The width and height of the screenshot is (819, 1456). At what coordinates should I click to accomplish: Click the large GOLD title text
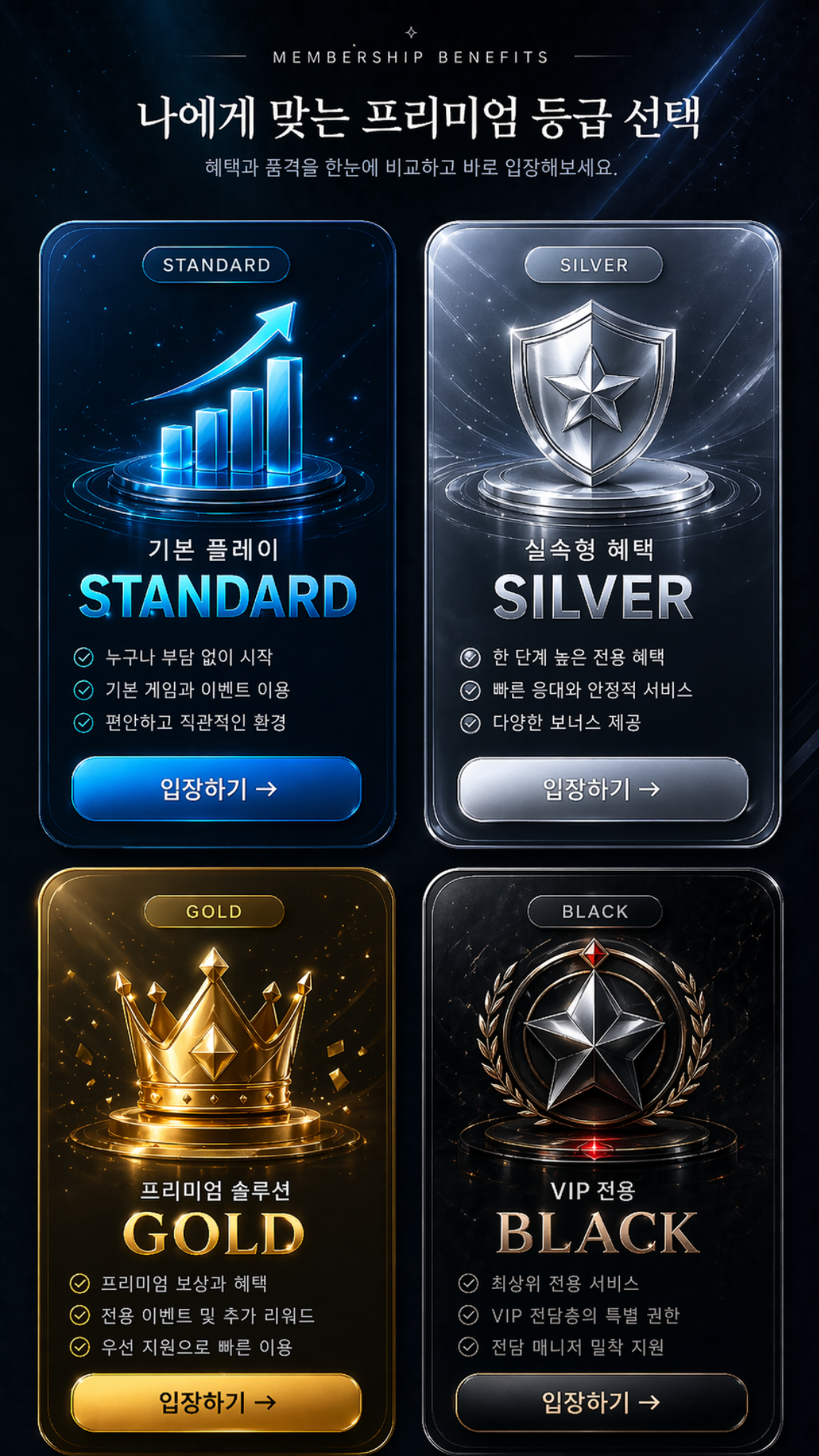click(213, 1234)
